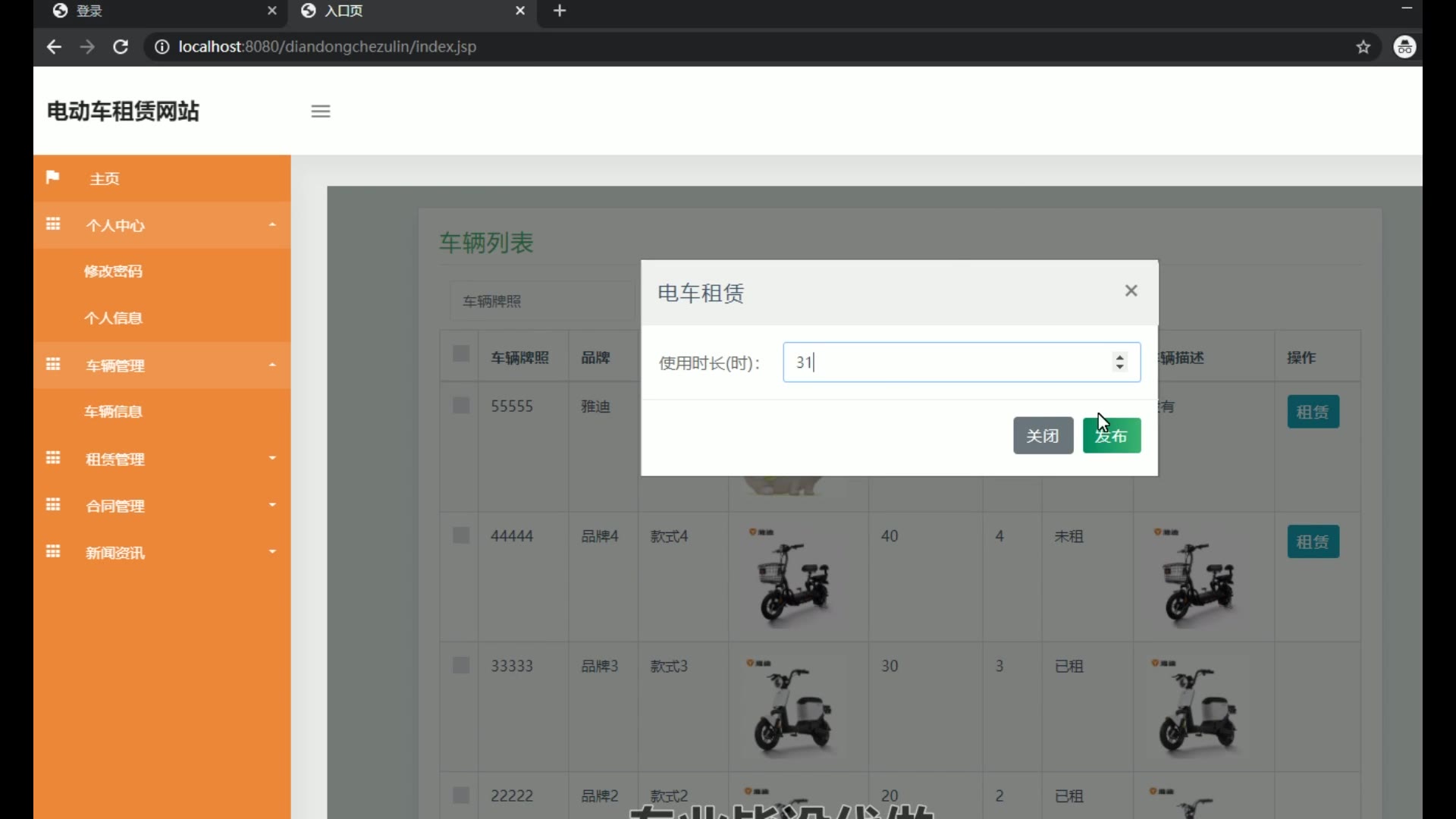The image size is (1456, 819).
Task: Collapse the 车辆管理 sidebar section arrow
Action: 272,366
